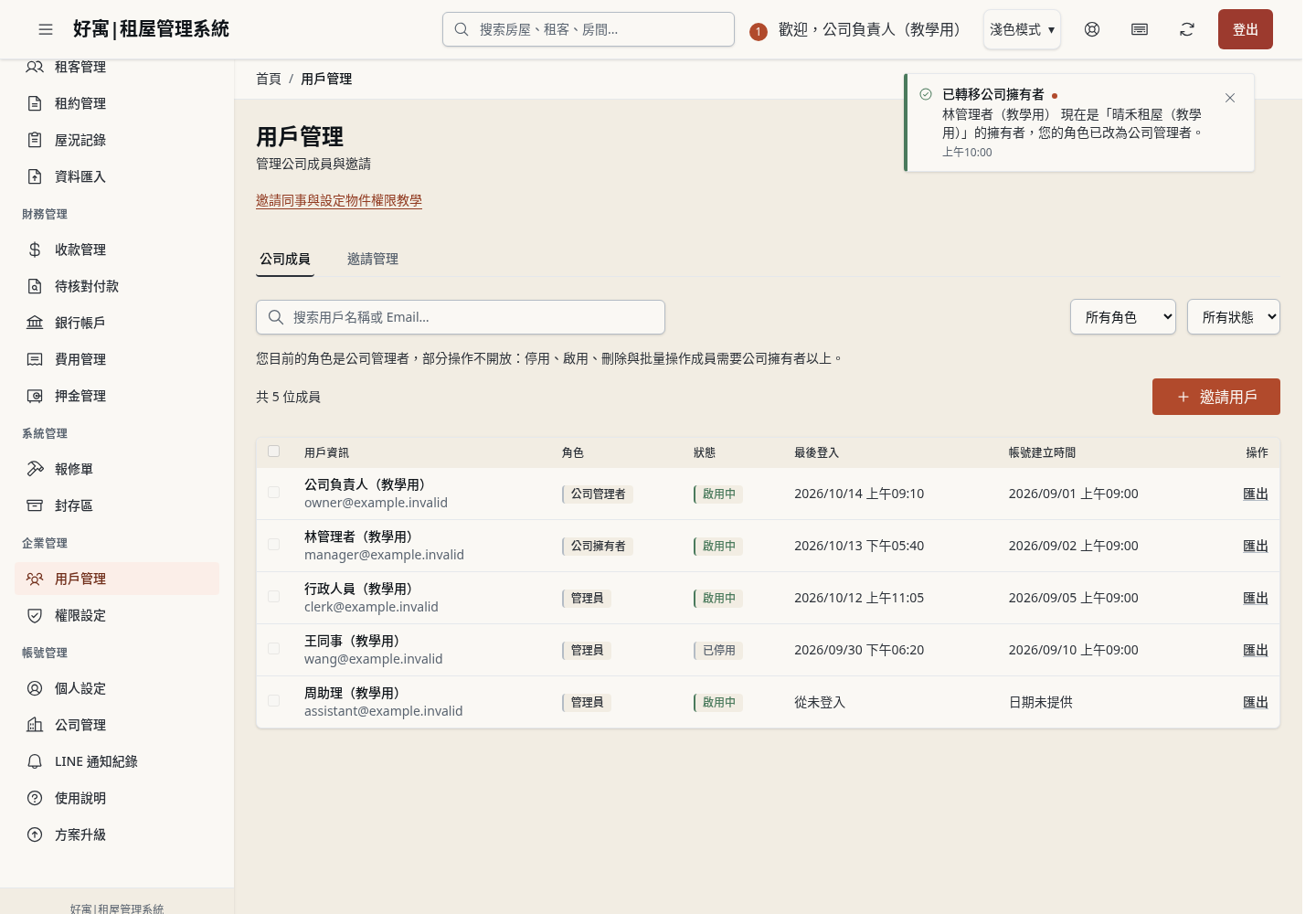The height and width of the screenshot is (914, 1316).
Task: Open 報修單 in the sidebar
Action: pos(117,469)
